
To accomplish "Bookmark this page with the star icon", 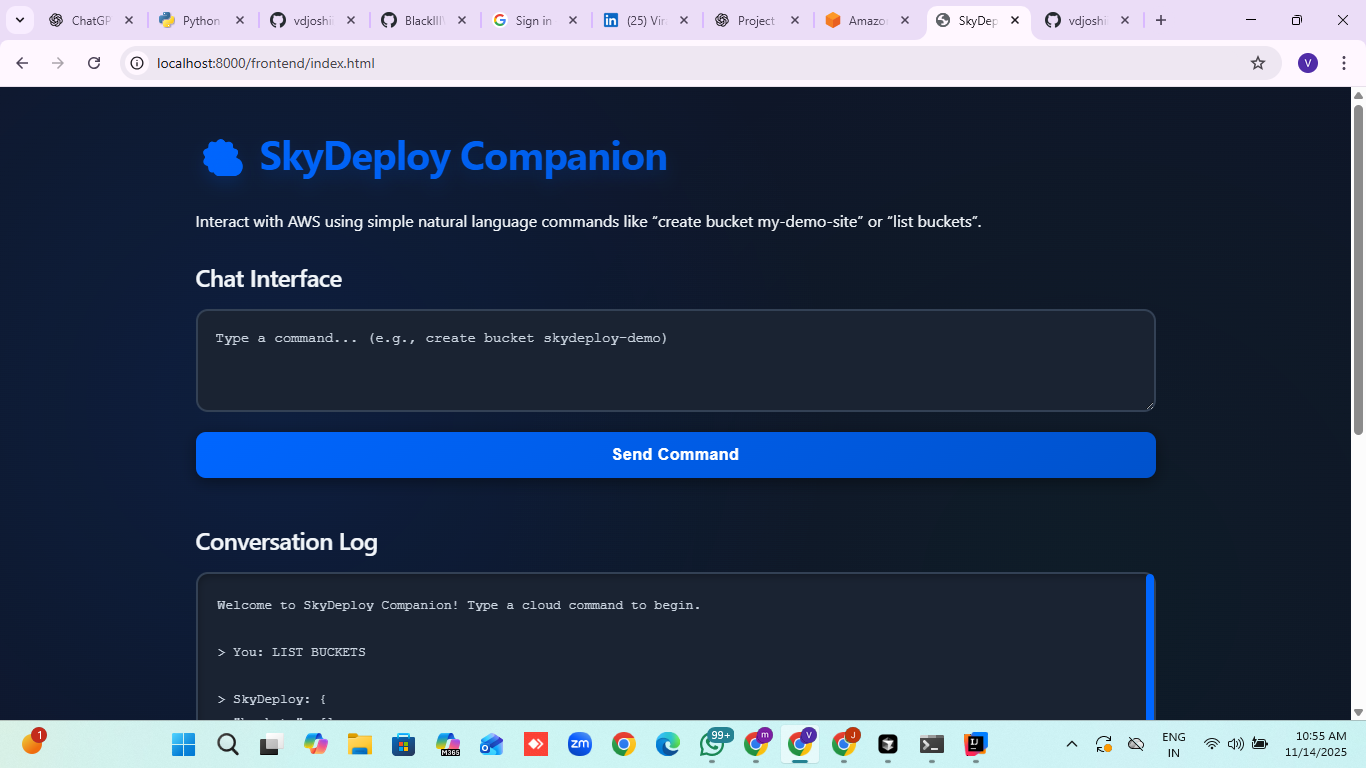I will 1258,63.
